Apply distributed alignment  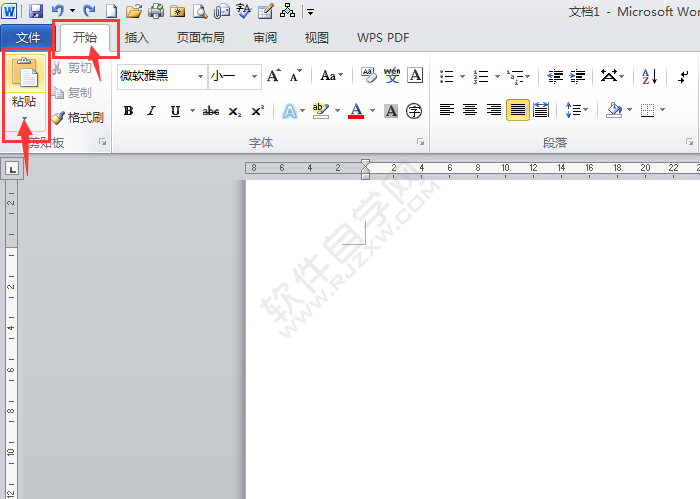541,110
